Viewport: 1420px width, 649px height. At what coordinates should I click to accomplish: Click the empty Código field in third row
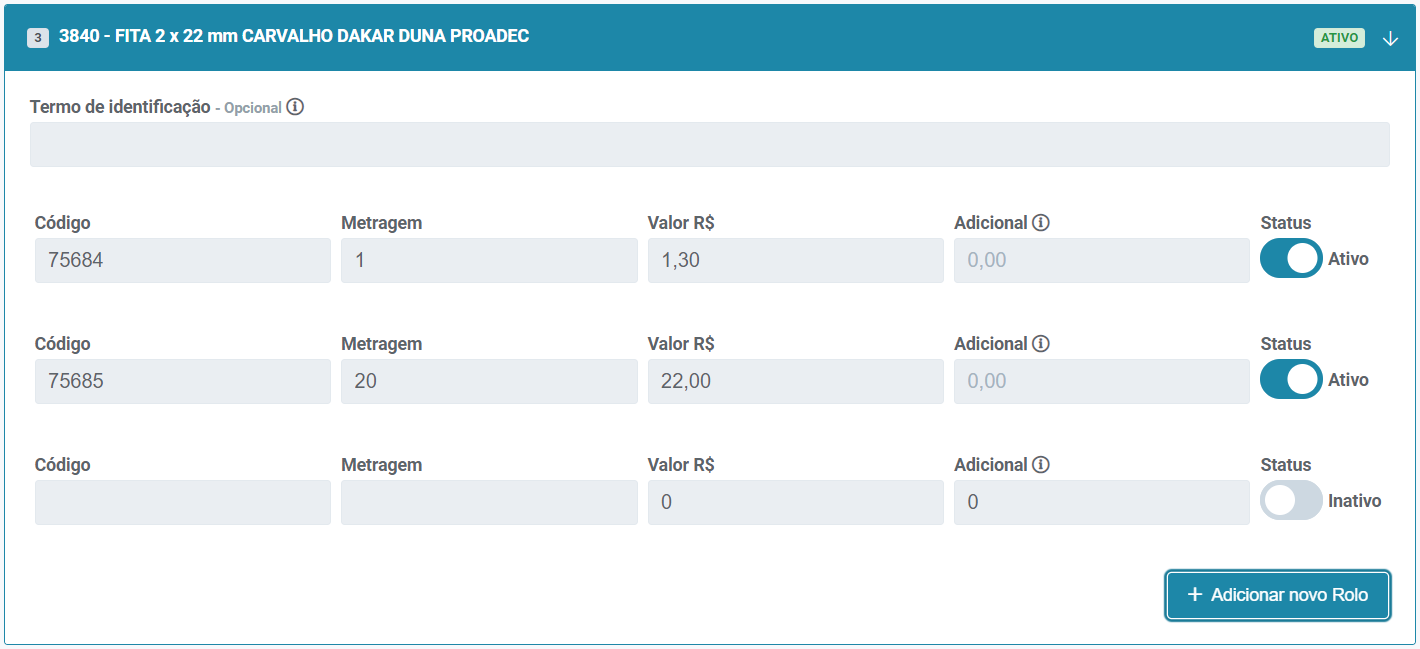[x=182, y=502]
